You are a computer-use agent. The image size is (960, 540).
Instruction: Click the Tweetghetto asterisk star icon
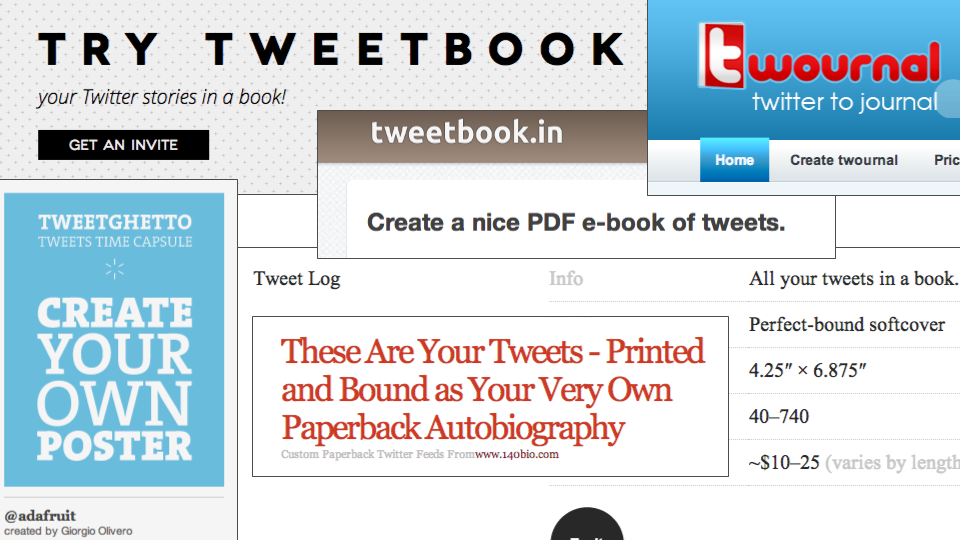point(114,269)
